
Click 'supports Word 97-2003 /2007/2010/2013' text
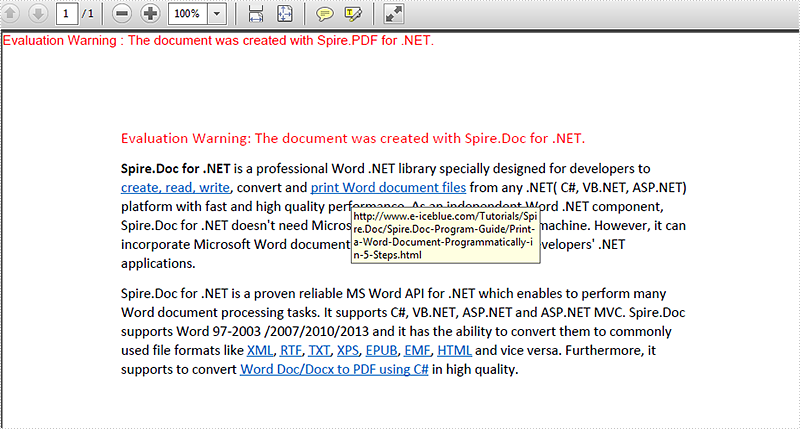245,332
